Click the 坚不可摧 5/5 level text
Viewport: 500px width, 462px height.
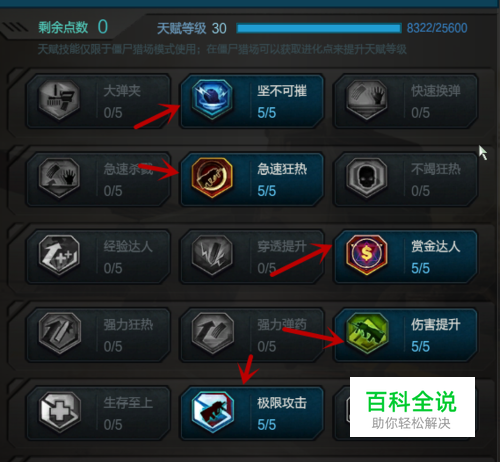(267, 113)
